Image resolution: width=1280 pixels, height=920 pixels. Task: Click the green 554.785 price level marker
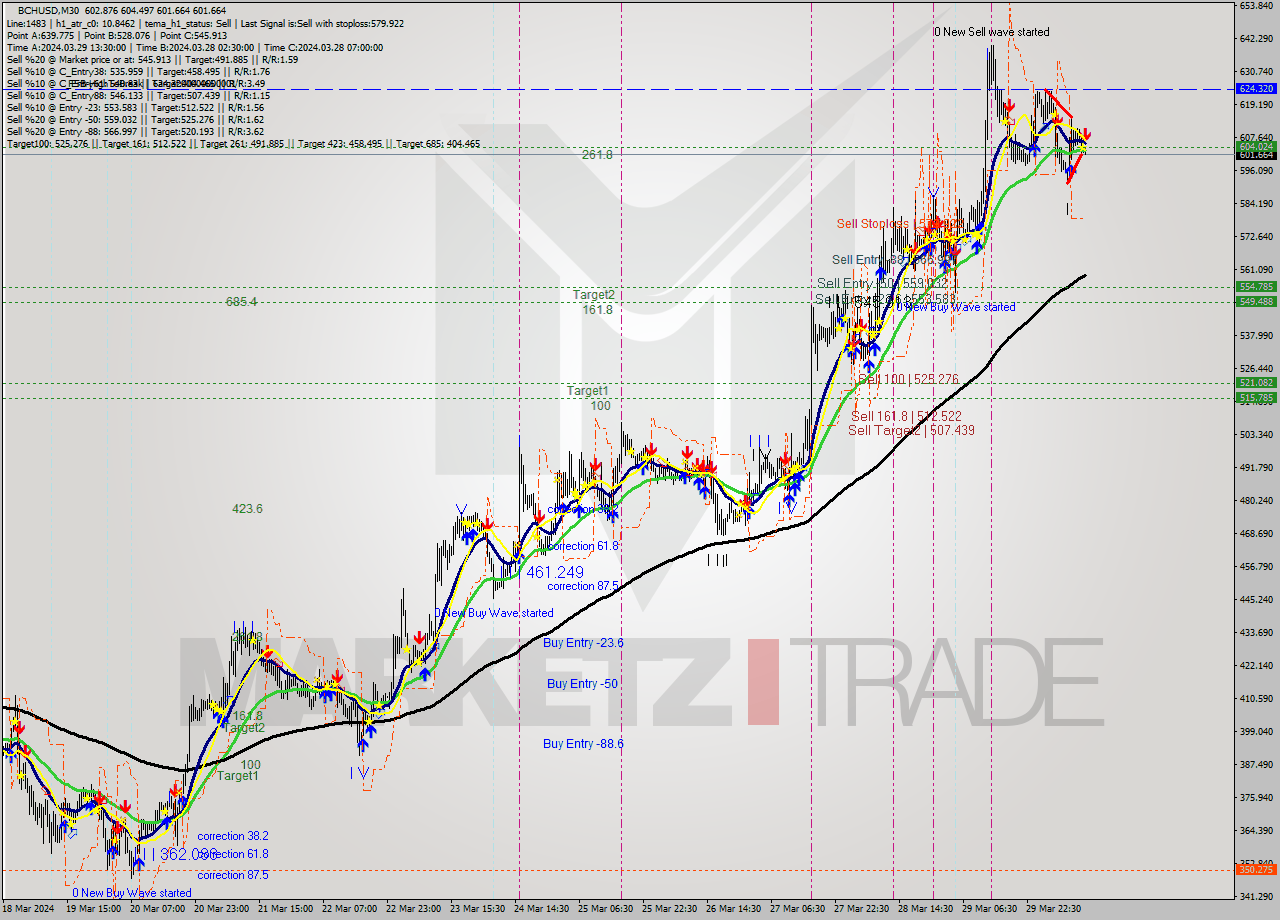[x=1257, y=287]
